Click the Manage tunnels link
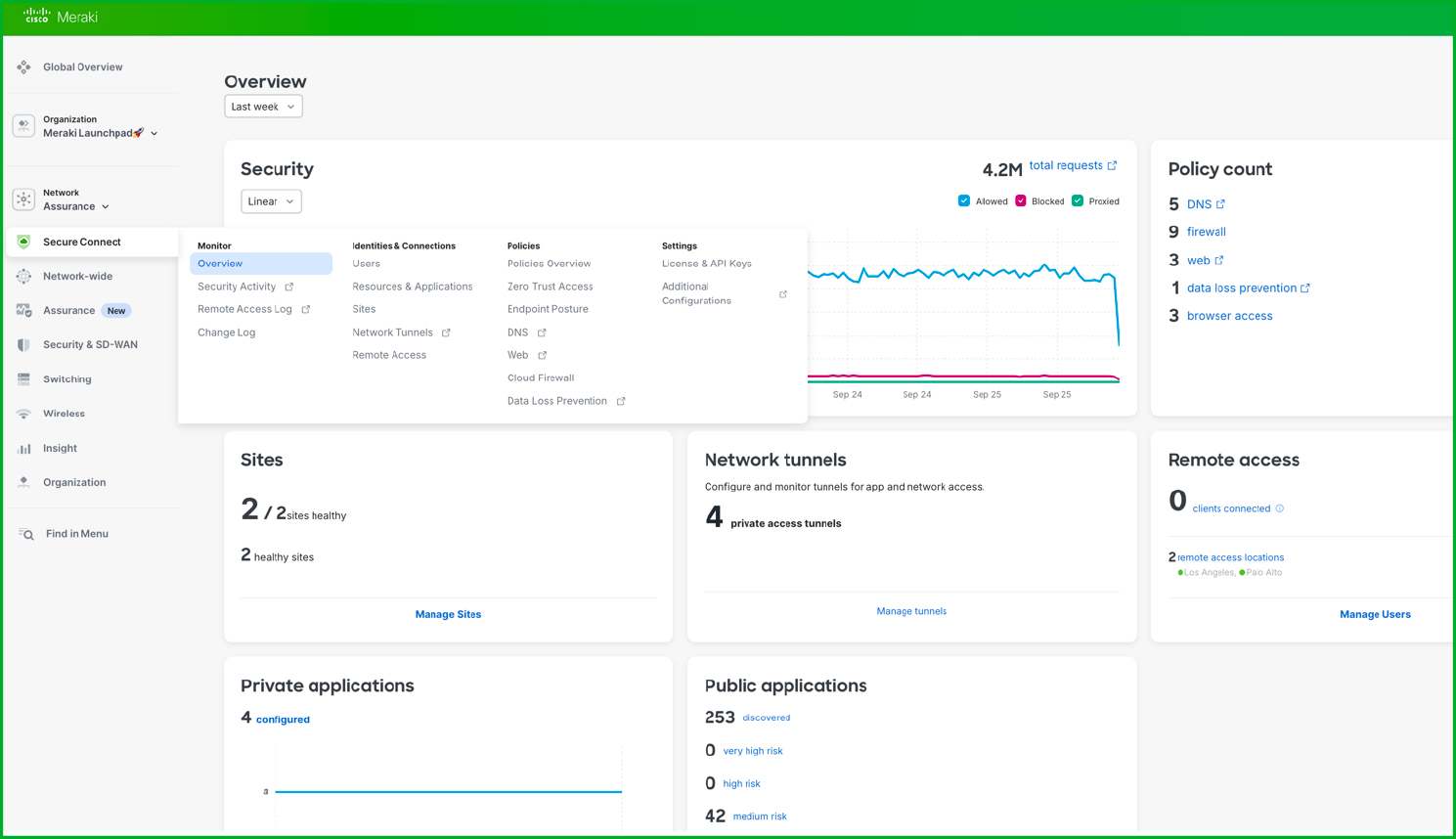Viewport: 1456px width, 839px height. click(x=911, y=611)
